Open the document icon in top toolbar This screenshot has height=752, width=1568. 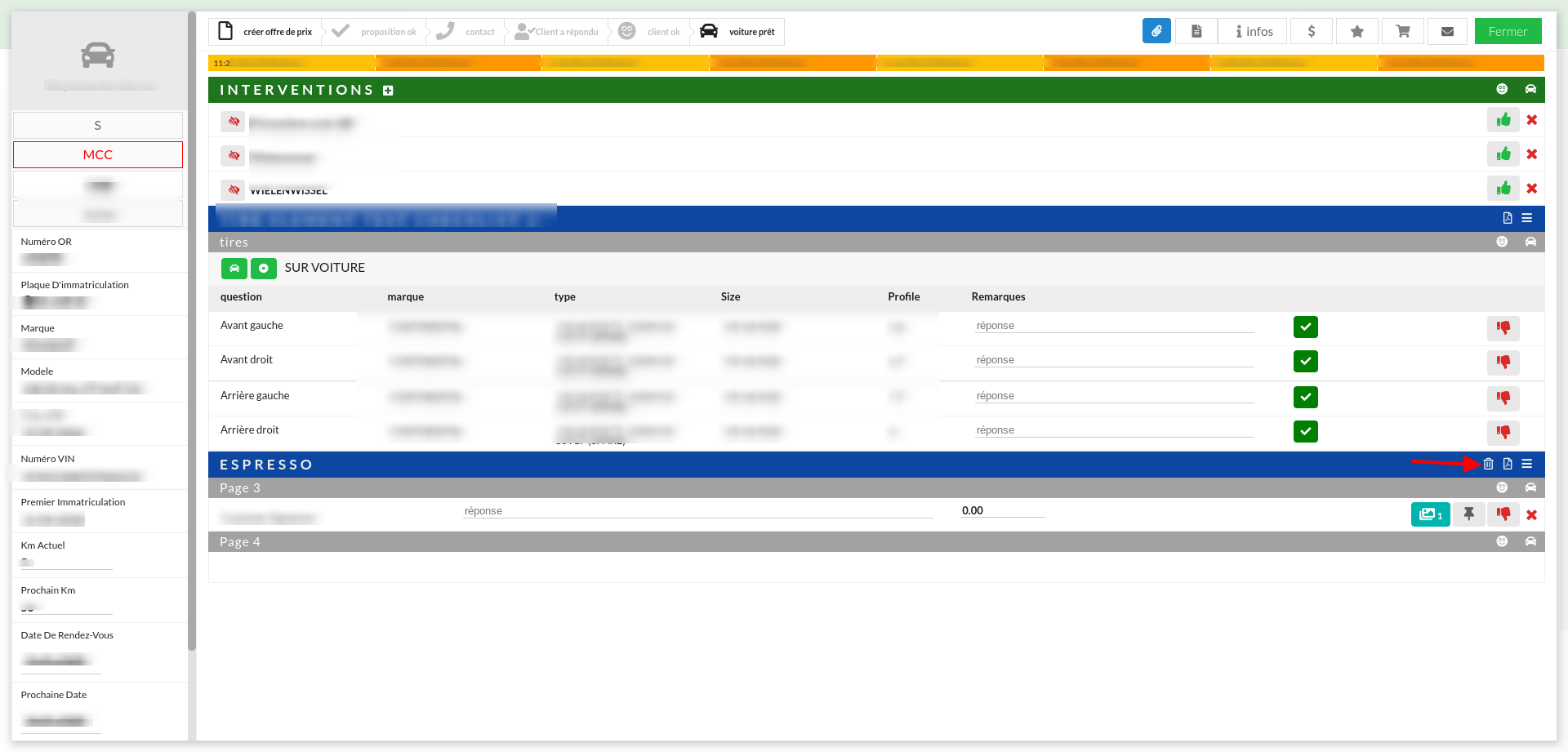[x=1196, y=31]
